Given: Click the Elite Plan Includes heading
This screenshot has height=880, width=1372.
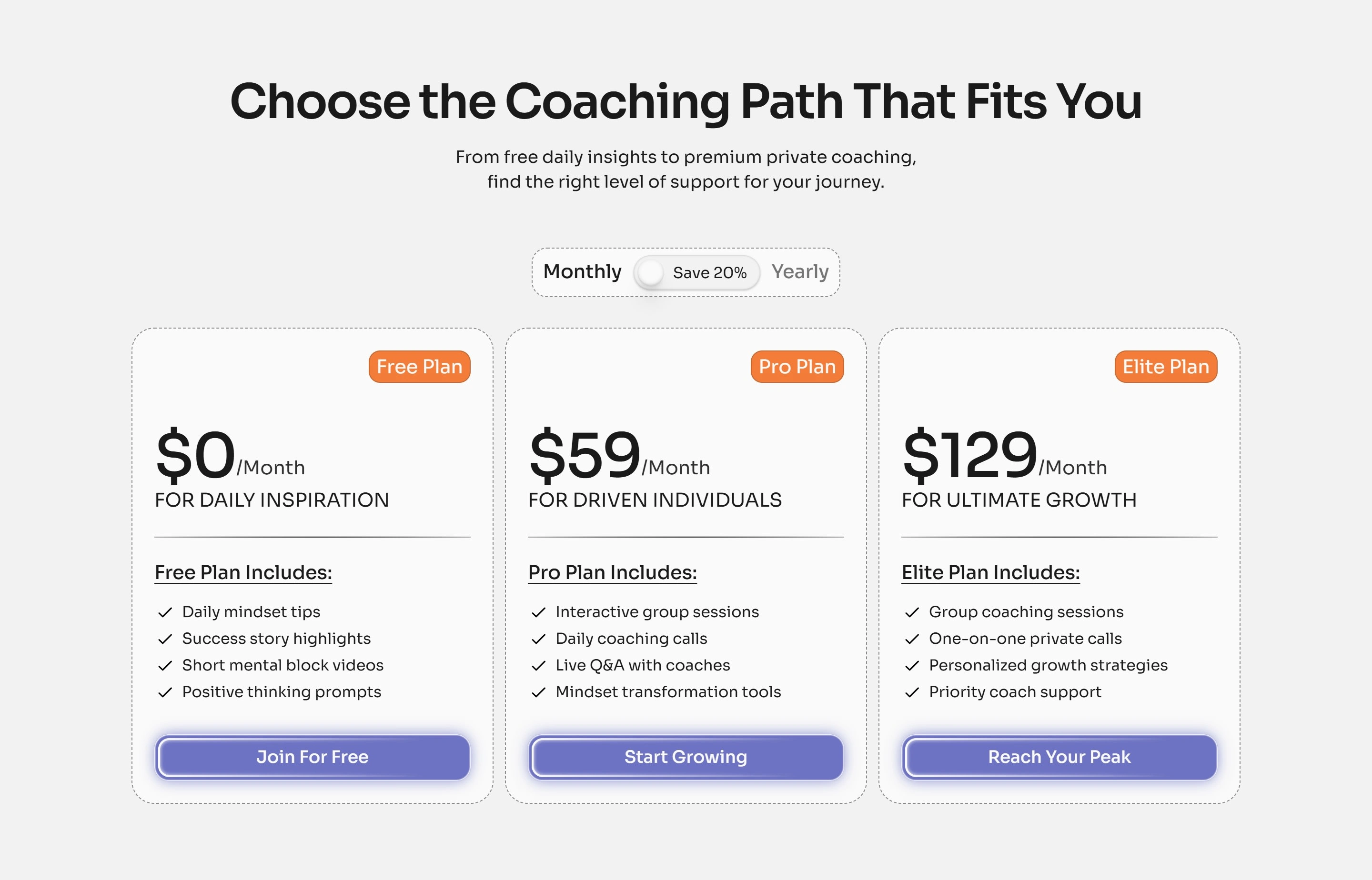Looking at the screenshot, I should 991,572.
